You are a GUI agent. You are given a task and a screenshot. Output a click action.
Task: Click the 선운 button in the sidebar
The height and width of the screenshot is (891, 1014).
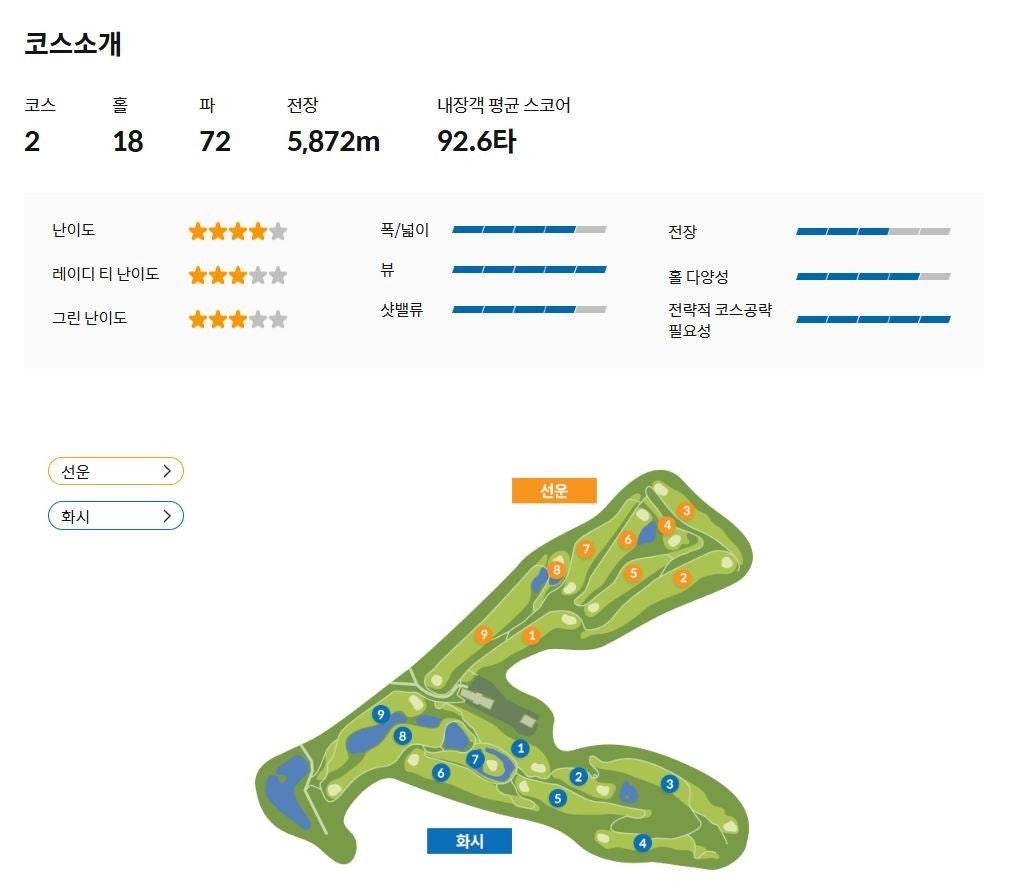coord(116,471)
